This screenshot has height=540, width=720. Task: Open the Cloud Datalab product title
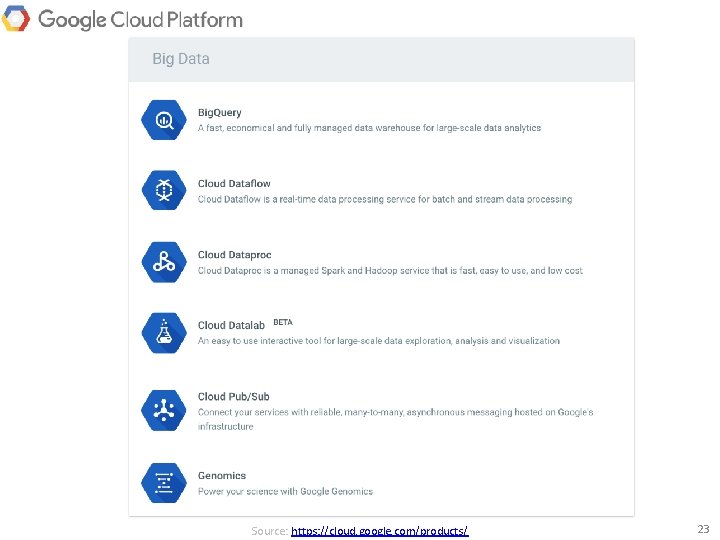point(231,325)
